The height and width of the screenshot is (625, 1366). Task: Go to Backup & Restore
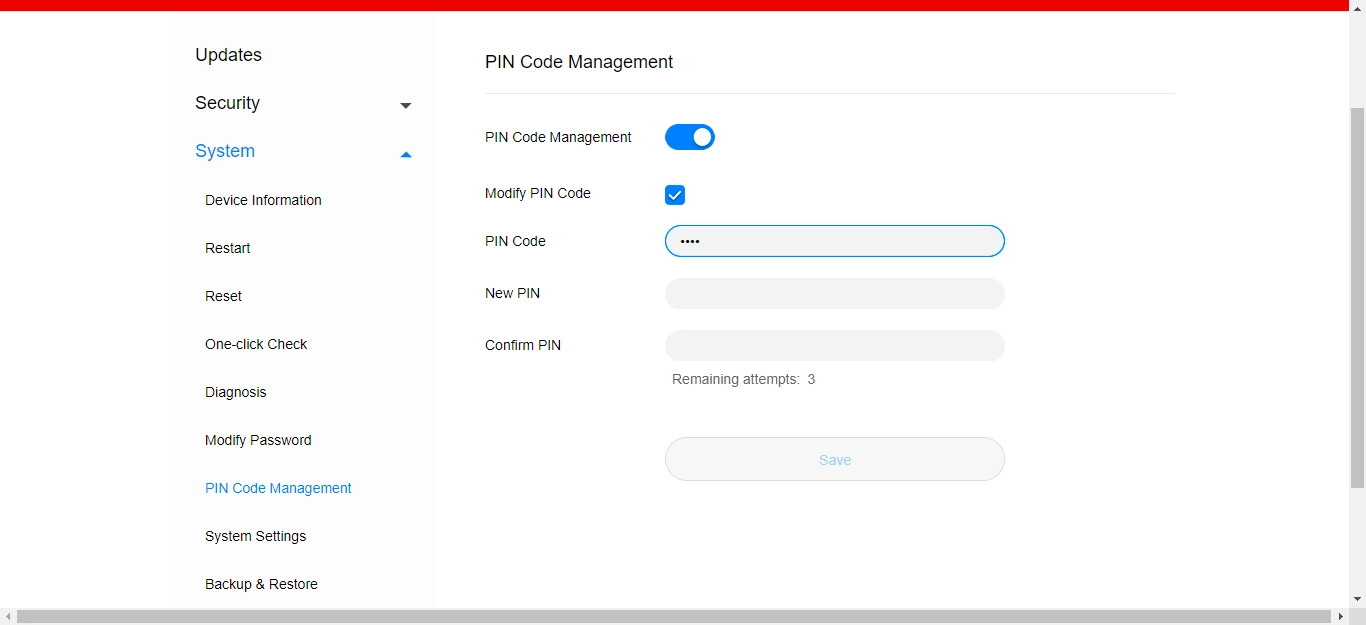tap(261, 584)
